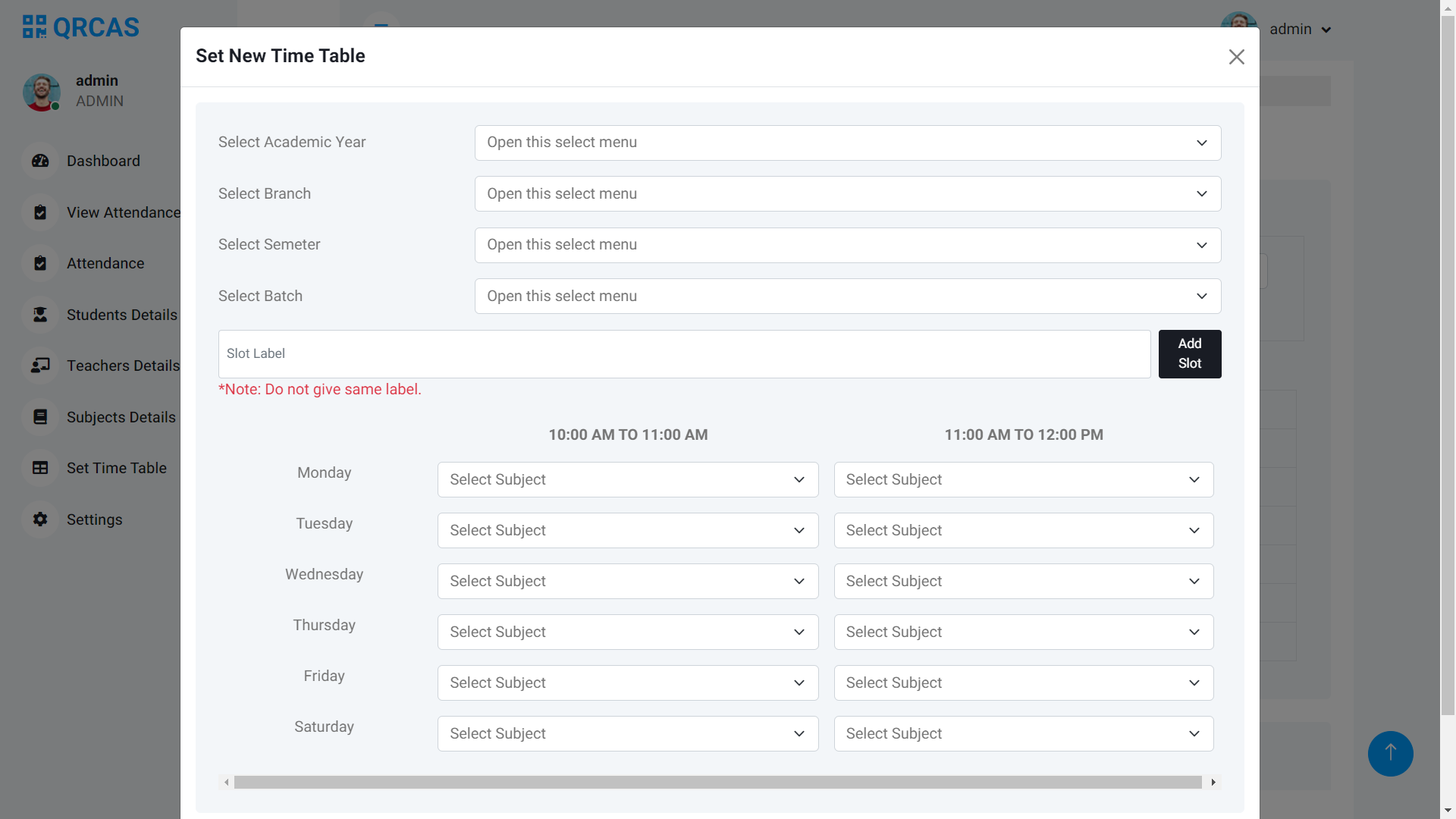Screen dimensions: 1456x819
Task: Open the Select Batch dropdown
Action: tap(847, 296)
